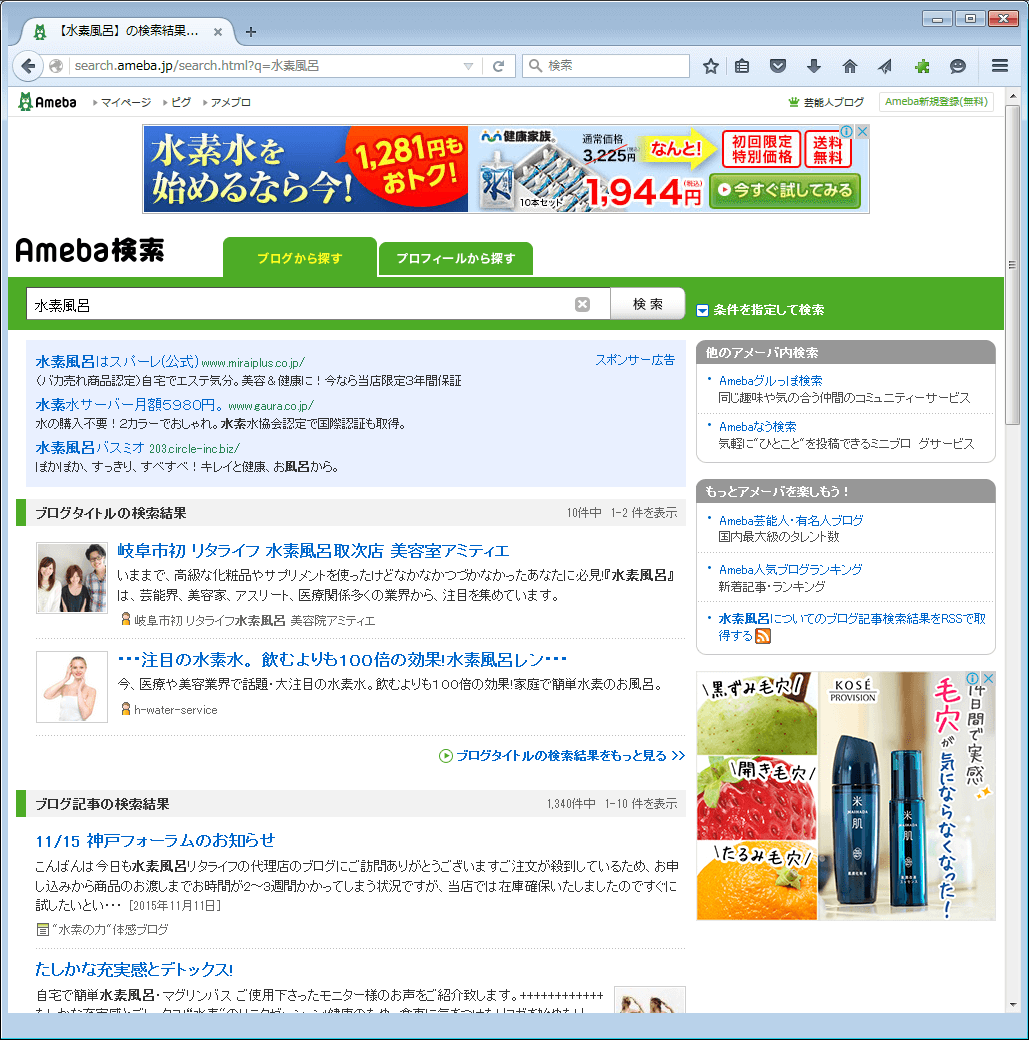Click the browser address bar URL
1029x1040 pixels.
(x=265, y=66)
